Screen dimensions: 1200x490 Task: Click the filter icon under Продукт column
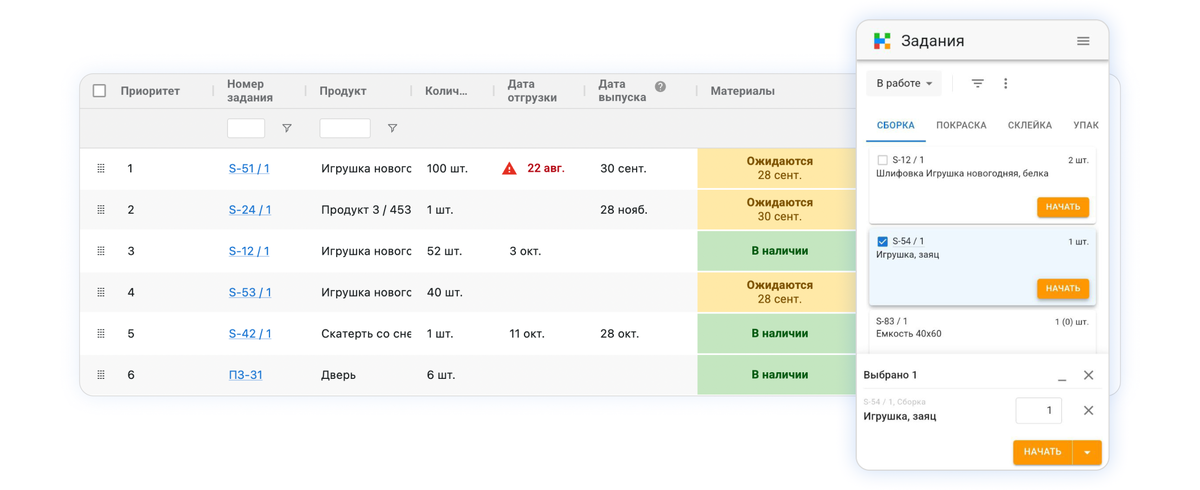pyautogui.click(x=392, y=128)
